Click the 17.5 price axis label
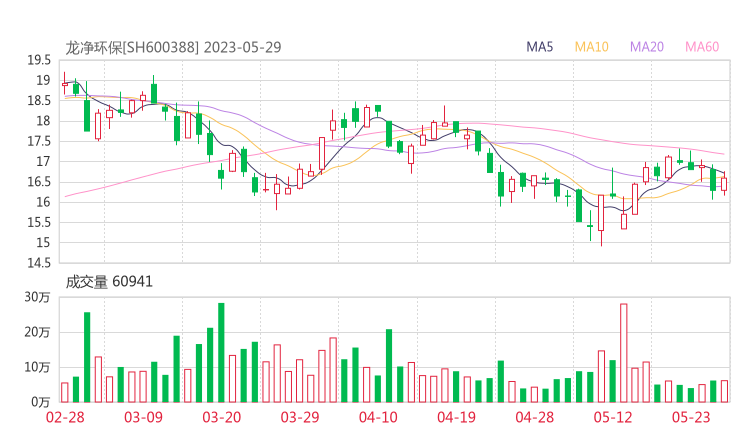The height and width of the screenshot is (440, 740). pos(39,141)
